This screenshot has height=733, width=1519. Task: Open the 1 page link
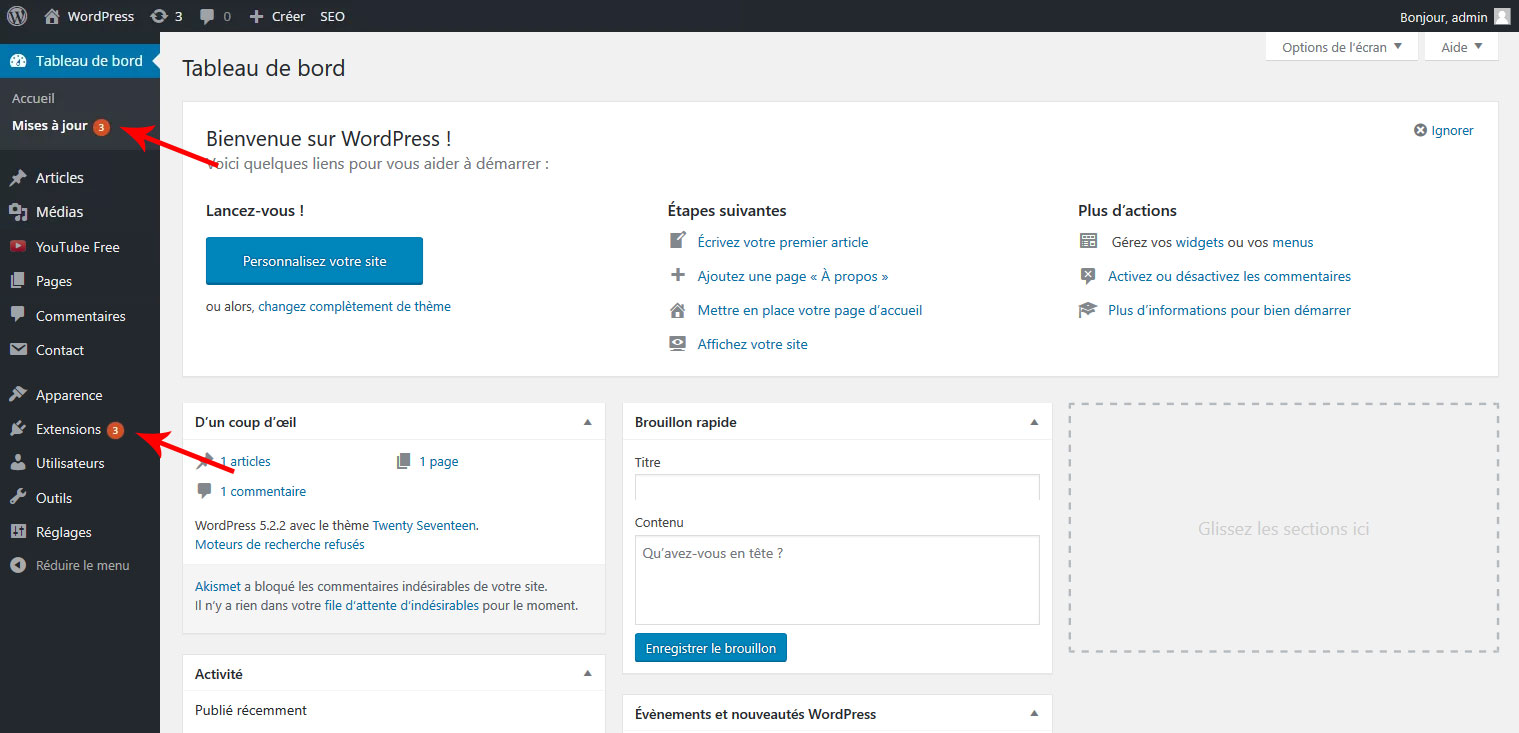438,461
